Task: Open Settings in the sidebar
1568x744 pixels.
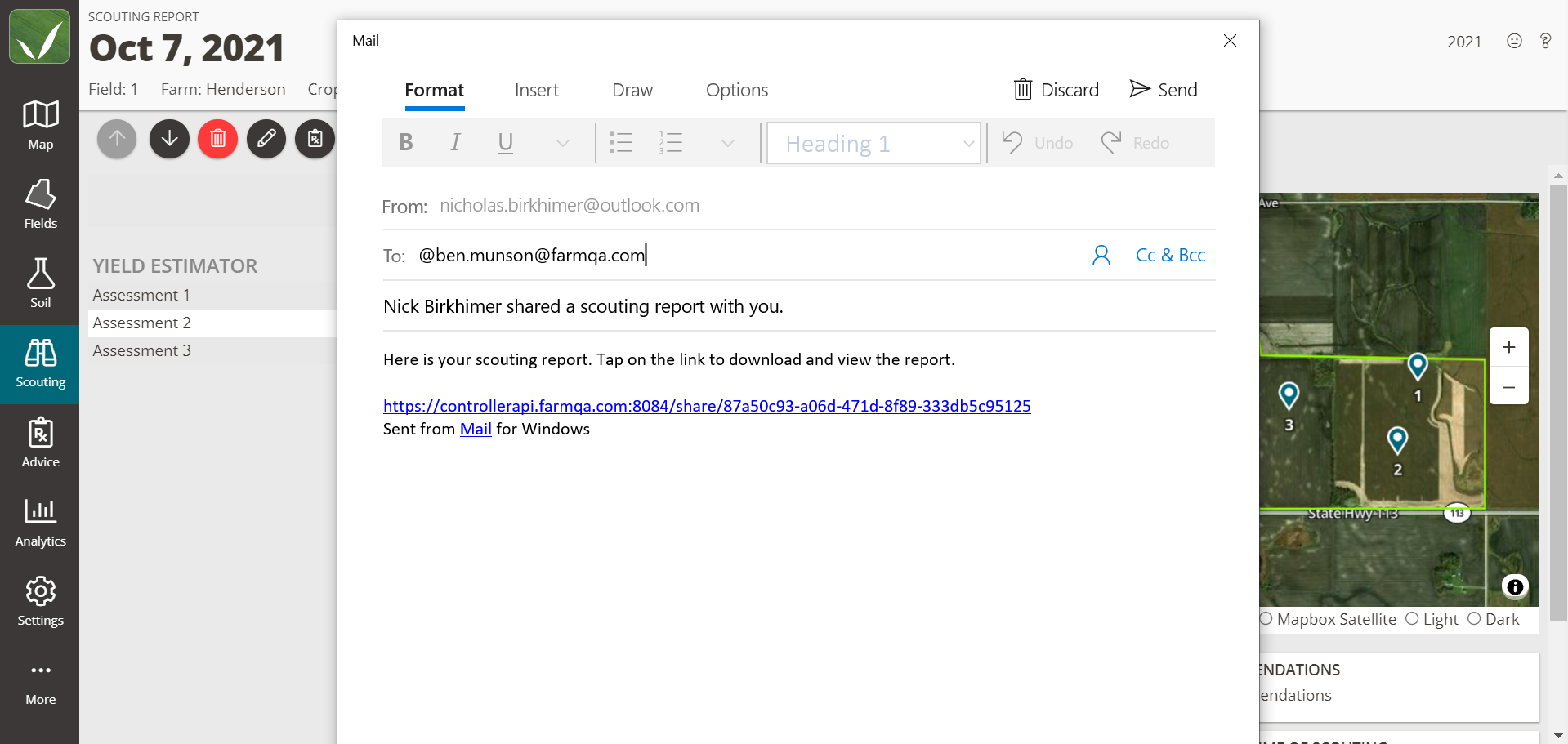Action: pyautogui.click(x=40, y=602)
